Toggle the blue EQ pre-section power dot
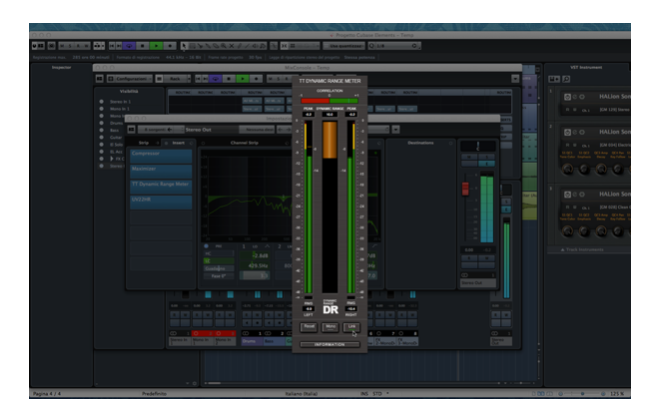668x419 pixels. pyautogui.click(x=206, y=246)
